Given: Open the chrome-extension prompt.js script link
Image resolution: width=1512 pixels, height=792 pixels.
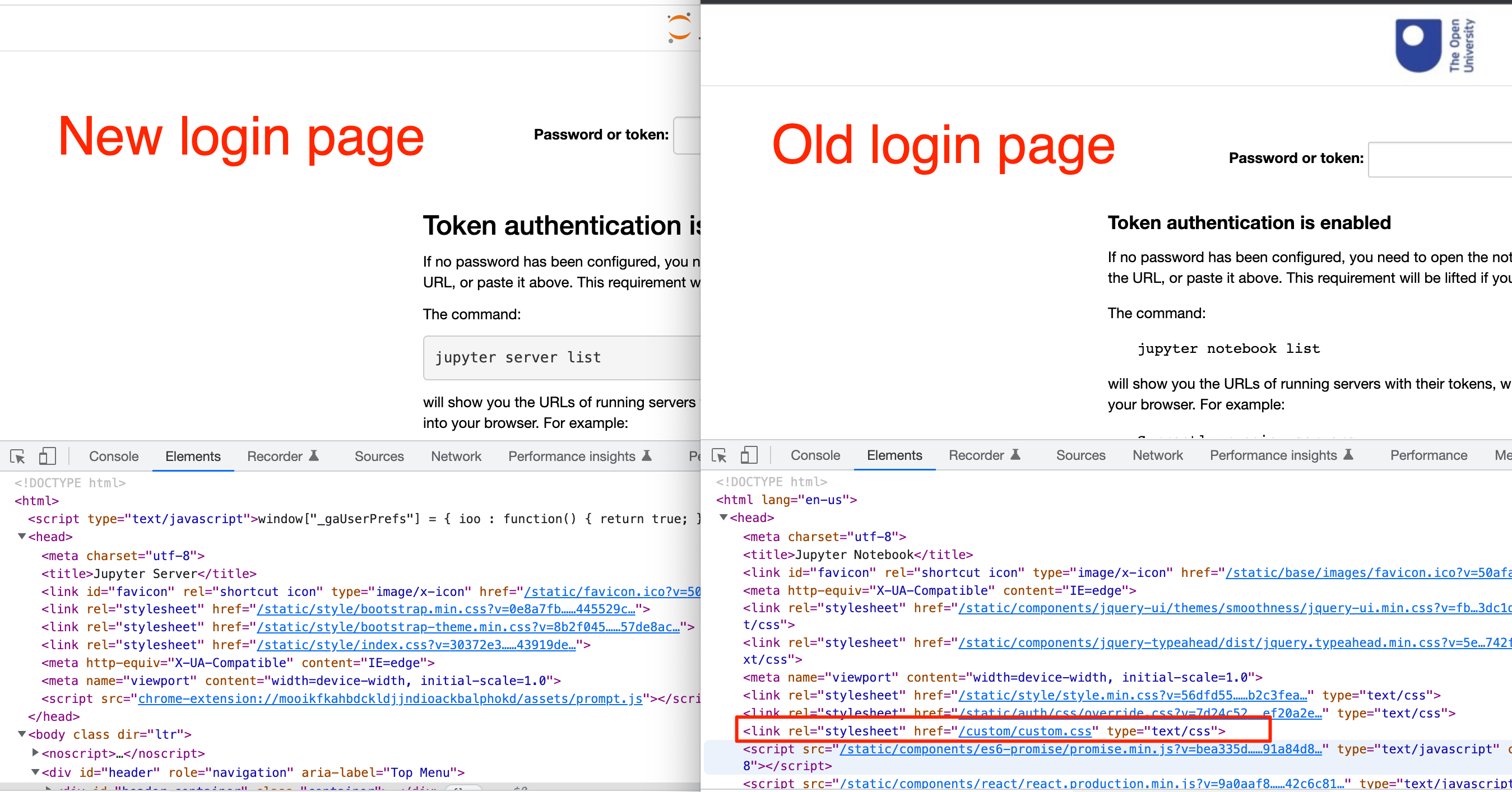Looking at the screenshot, I should [390, 698].
